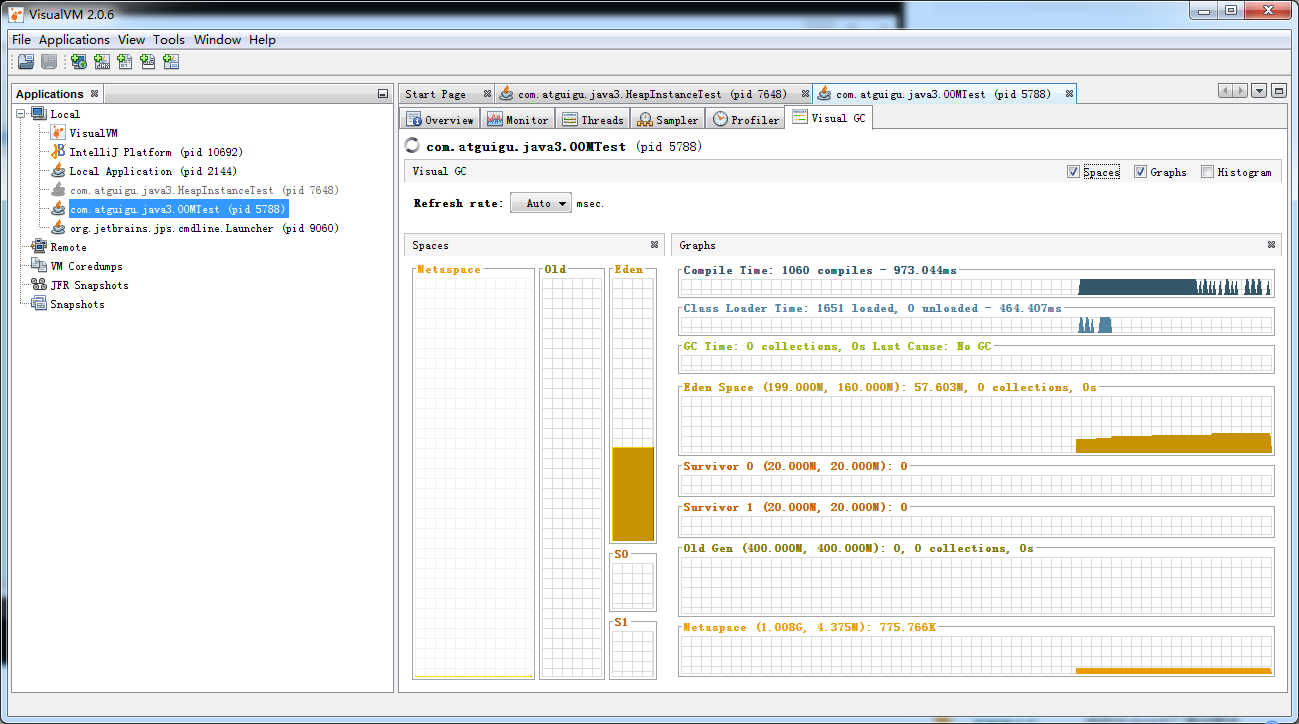Open the Threads tab
Viewport: 1299px width, 724px height.
593,119
